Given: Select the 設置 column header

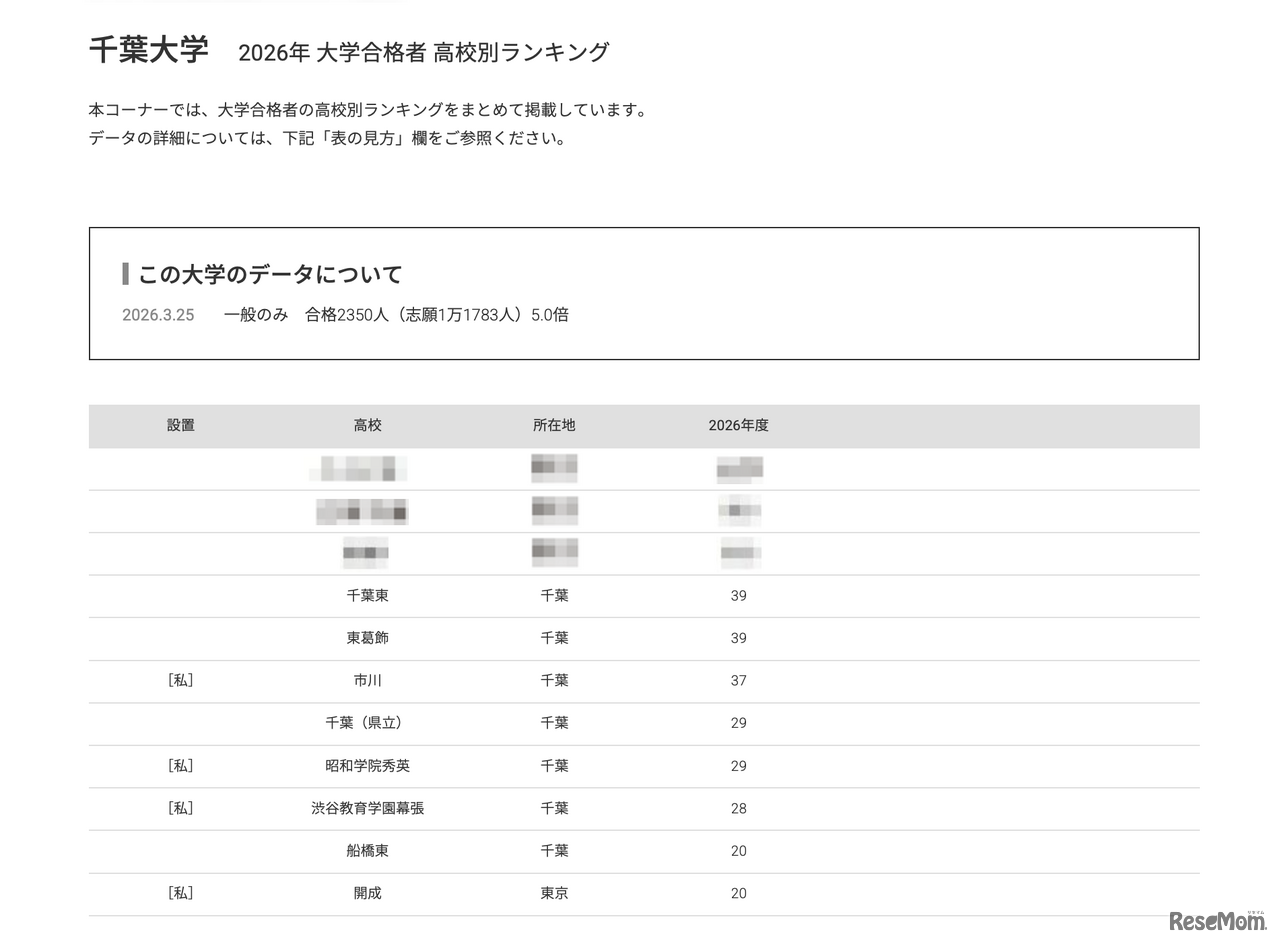Looking at the screenshot, I should (181, 425).
